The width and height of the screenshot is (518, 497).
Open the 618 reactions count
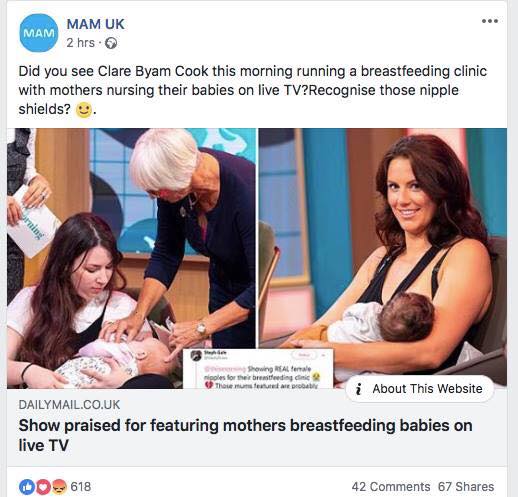81,487
